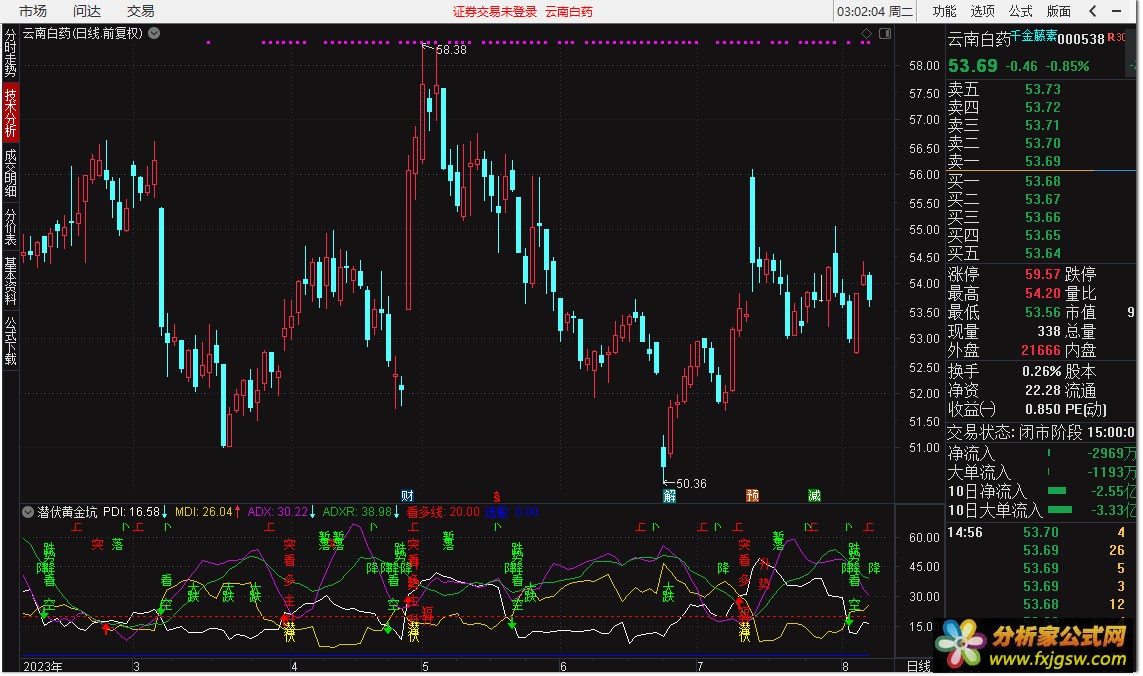Screen dimensions: 1143x676
Task: Click 涨停 value 59.57
Action: [x=1042, y=274]
